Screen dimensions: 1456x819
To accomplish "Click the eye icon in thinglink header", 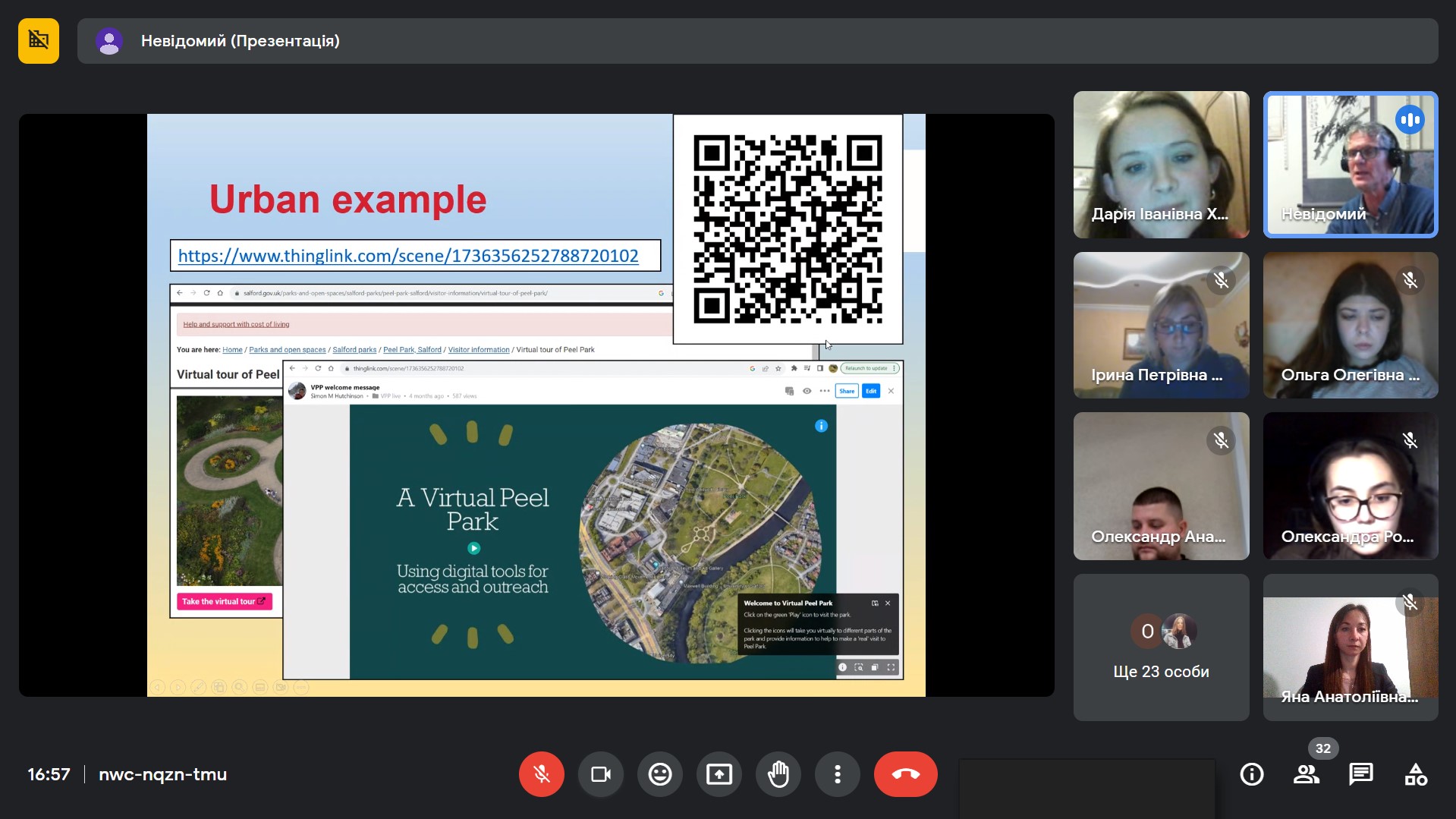I will (807, 391).
